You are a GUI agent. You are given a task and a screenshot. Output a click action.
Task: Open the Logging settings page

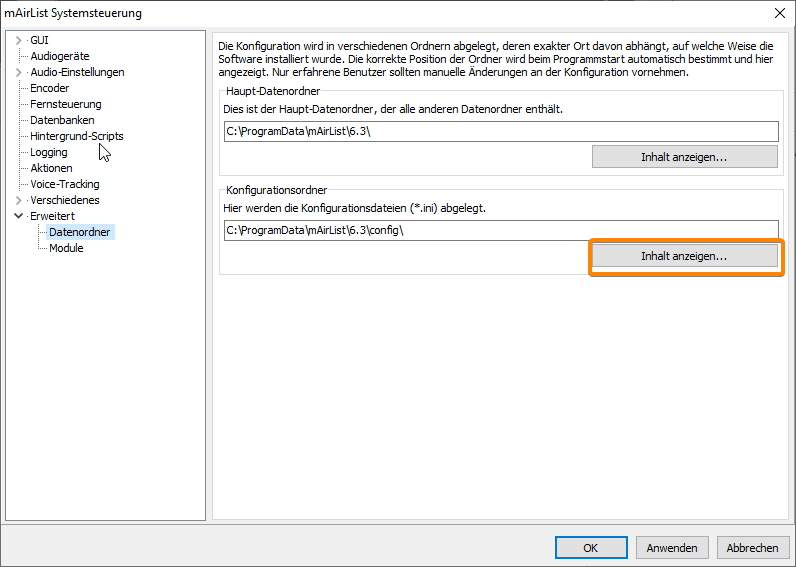(x=49, y=152)
